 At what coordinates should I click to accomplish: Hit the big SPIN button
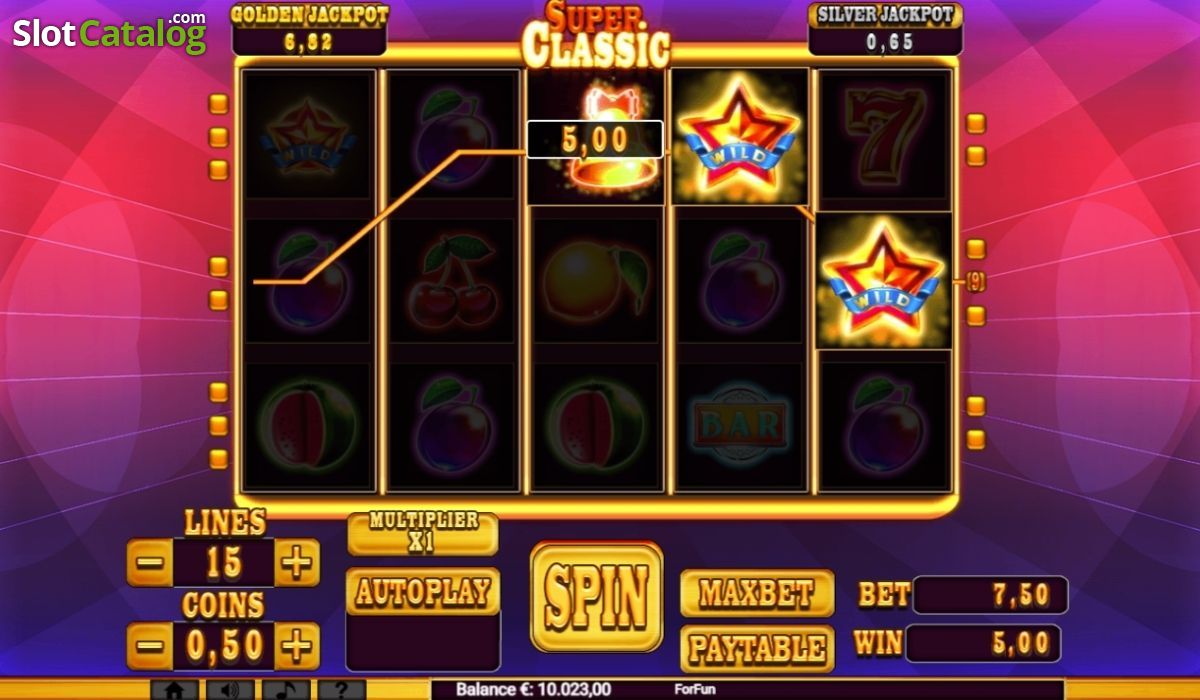point(596,596)
